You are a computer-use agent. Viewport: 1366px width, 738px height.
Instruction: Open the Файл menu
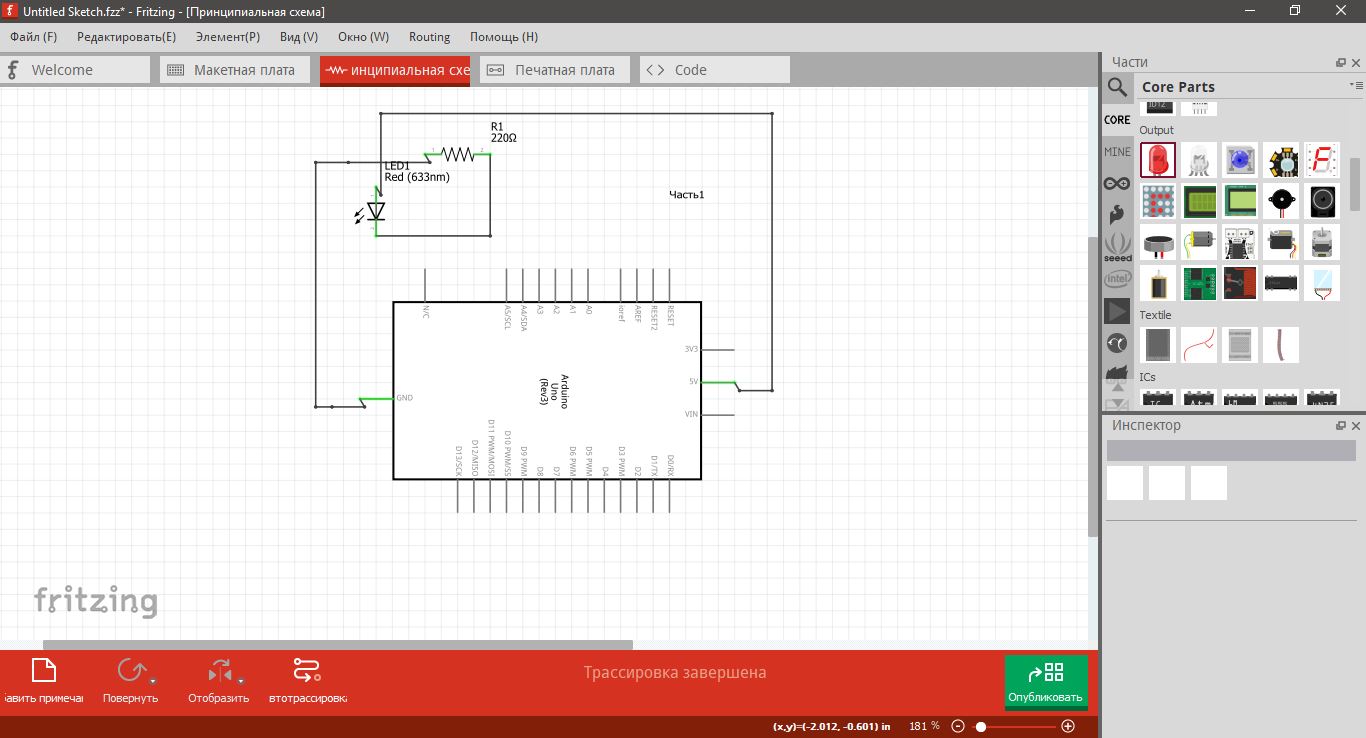[x=34, y=37]
